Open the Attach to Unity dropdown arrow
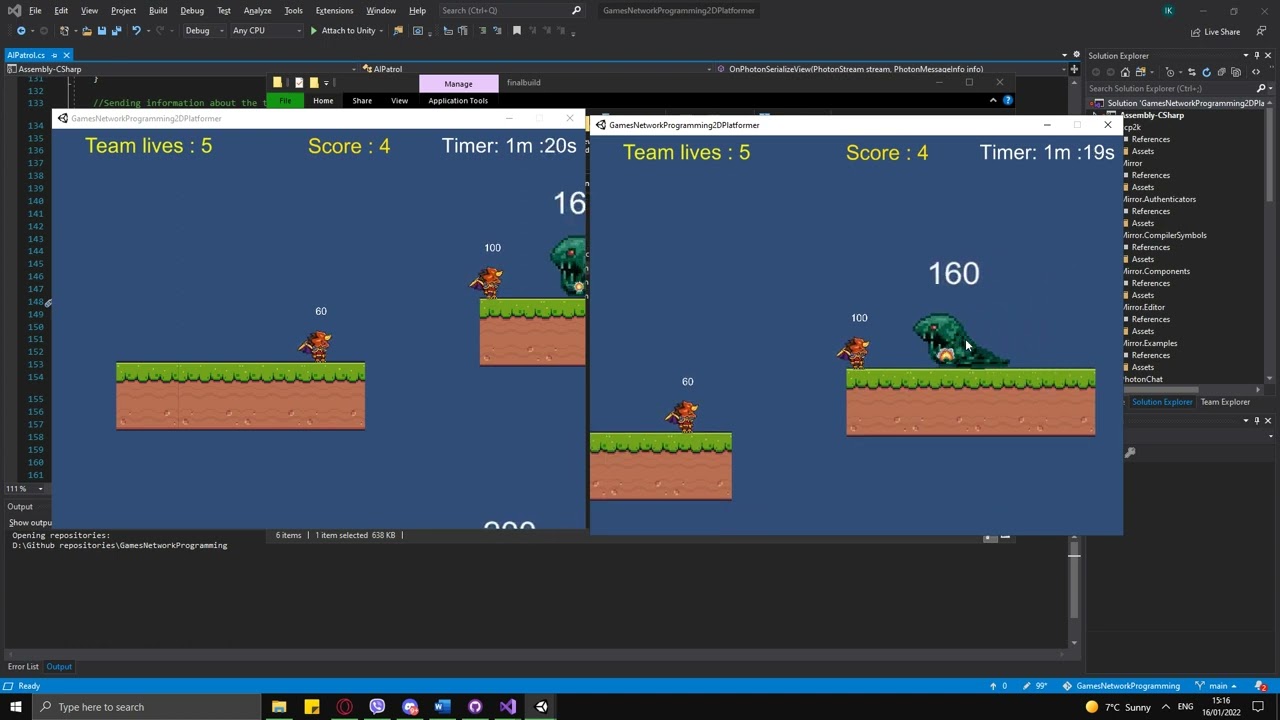The image size is (1280, 720). (381, 31)
